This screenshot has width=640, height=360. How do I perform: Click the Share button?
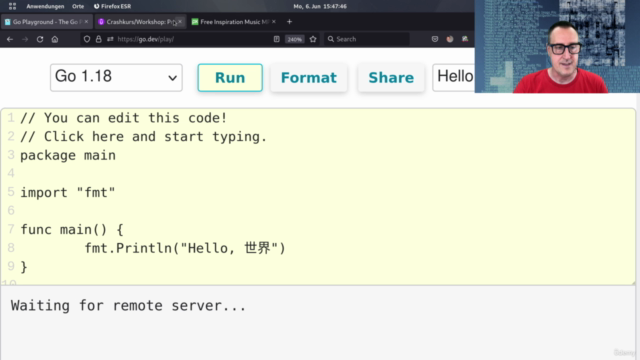391,78
